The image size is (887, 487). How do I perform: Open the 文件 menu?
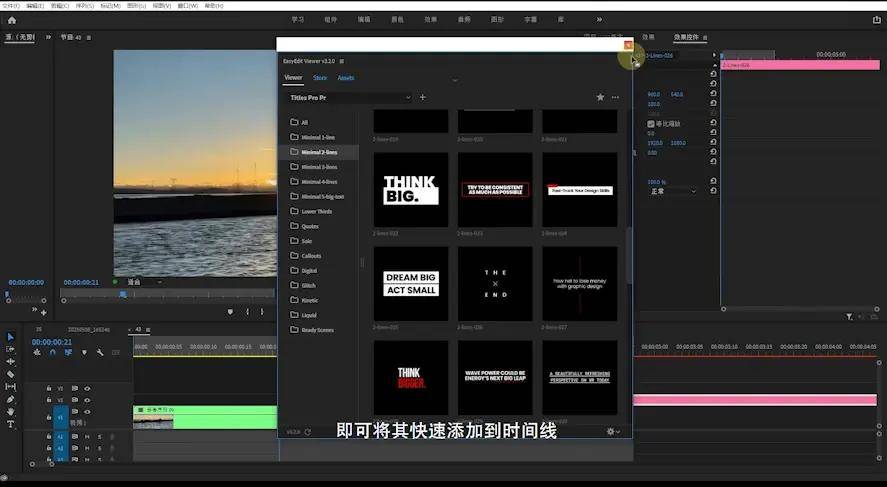click(11, 5)
